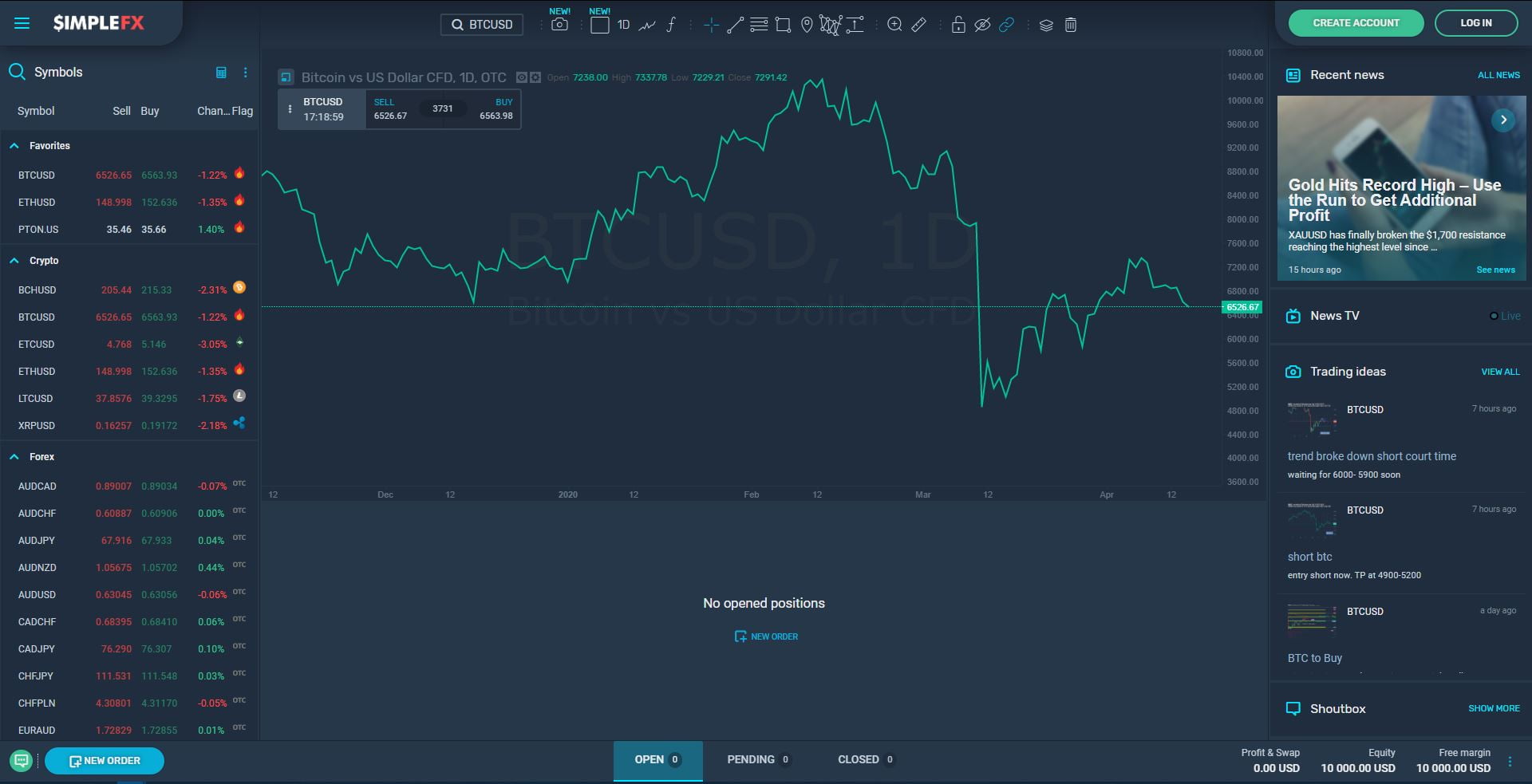The height and width of the screenshot is (784, 1532).
Task: Open the BTCUSD ticket three-dot menu
Action: coord(290,109)
